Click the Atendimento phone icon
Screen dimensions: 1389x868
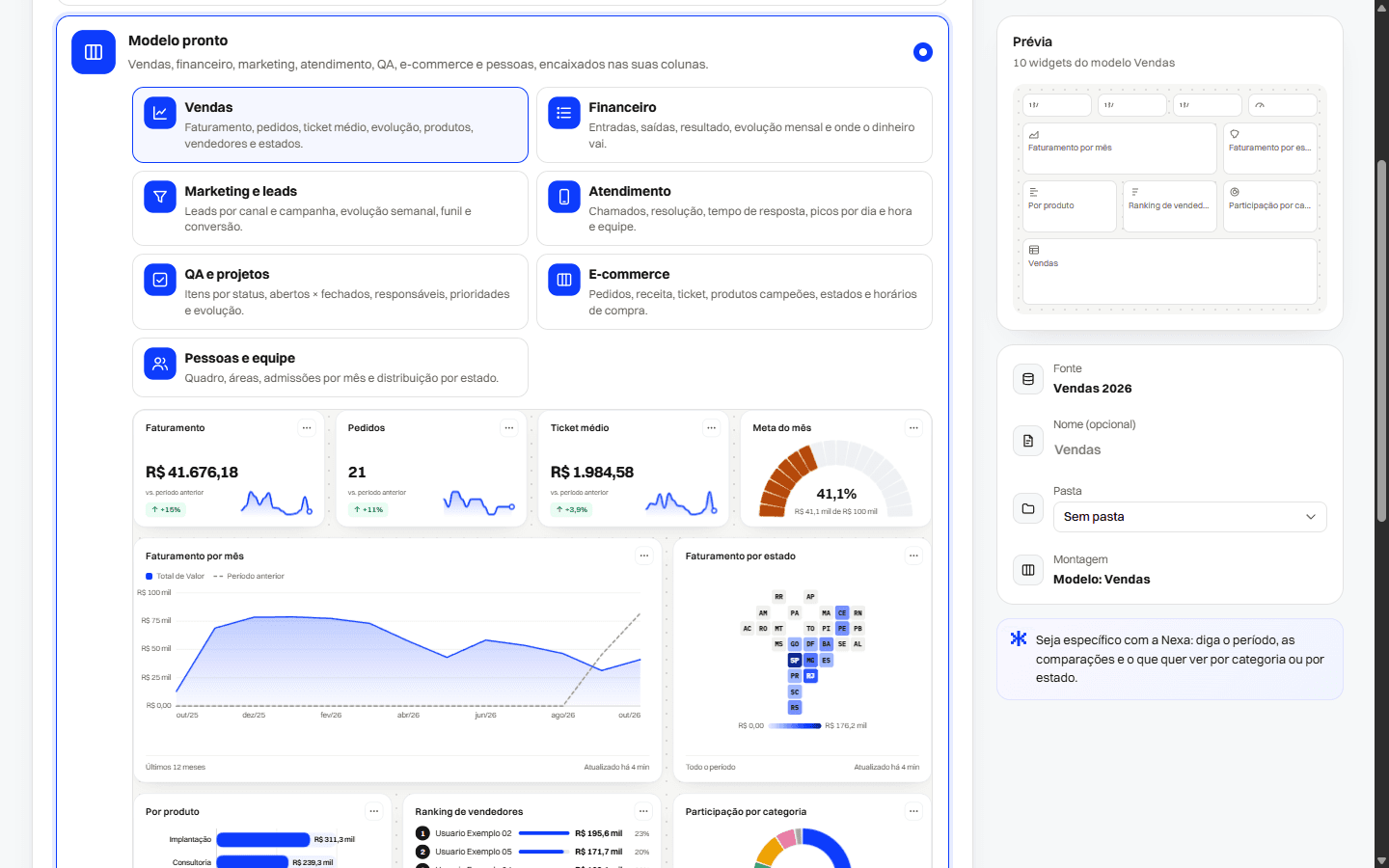564,197
